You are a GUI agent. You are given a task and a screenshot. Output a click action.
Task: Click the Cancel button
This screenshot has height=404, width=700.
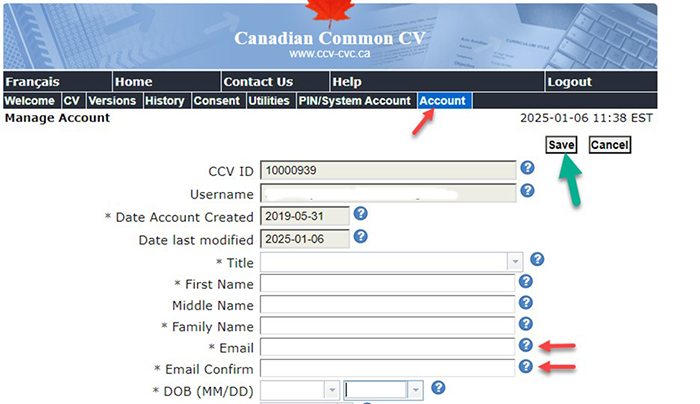coord(609,145)
